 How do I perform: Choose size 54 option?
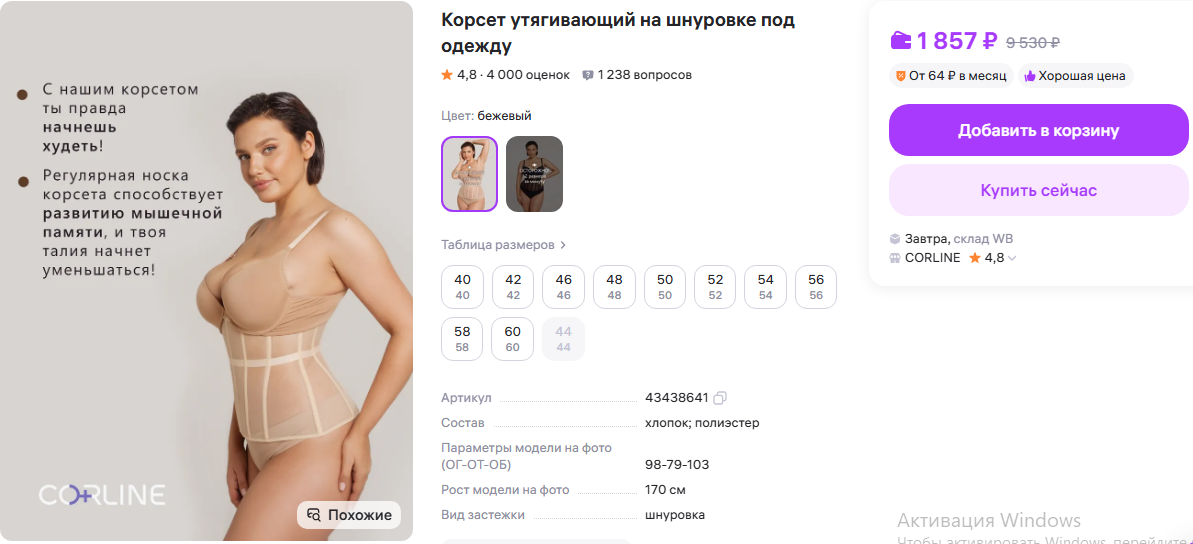[765, 287]
